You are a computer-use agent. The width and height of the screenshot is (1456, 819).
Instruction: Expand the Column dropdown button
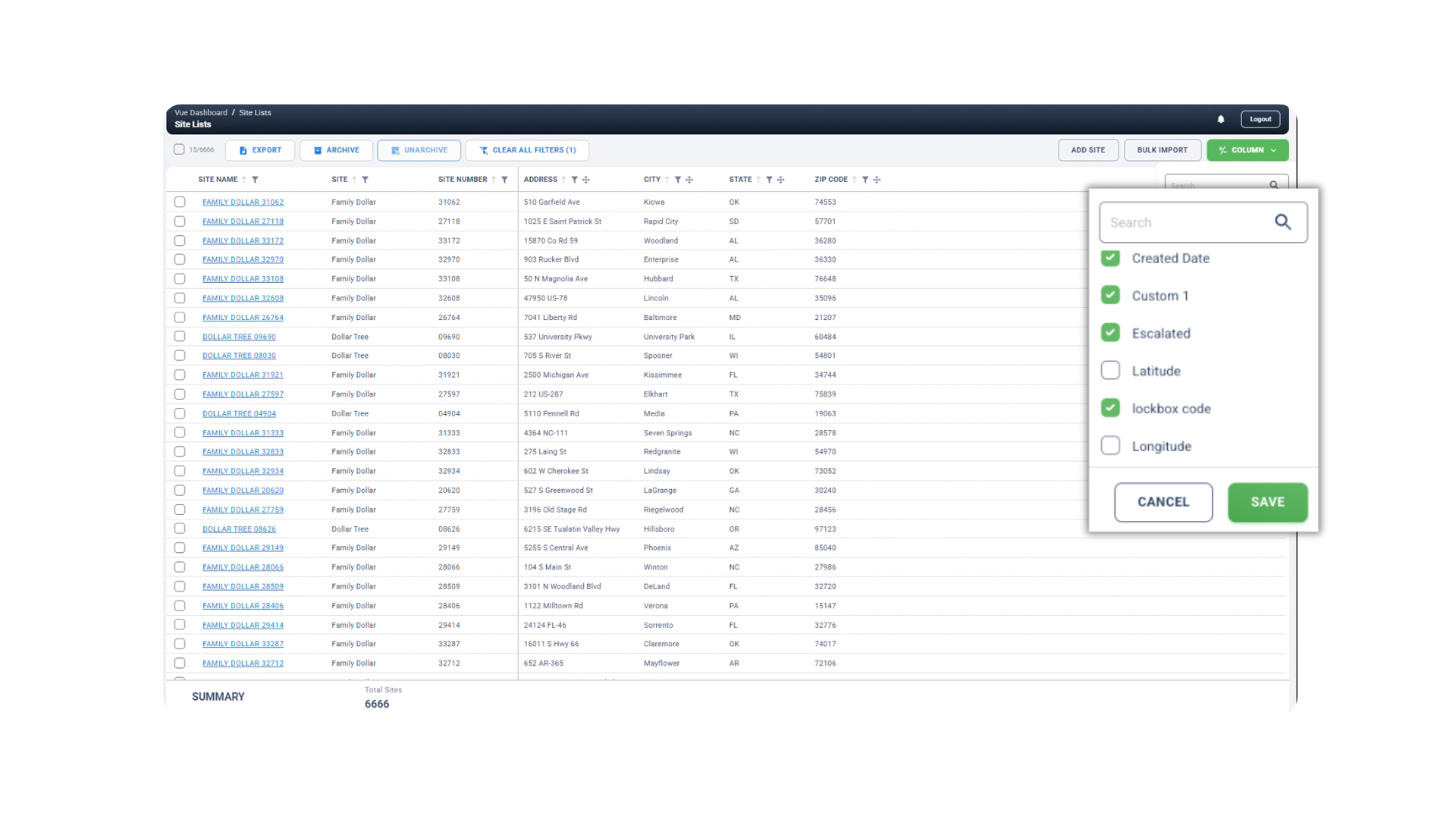coord(1247,150)
